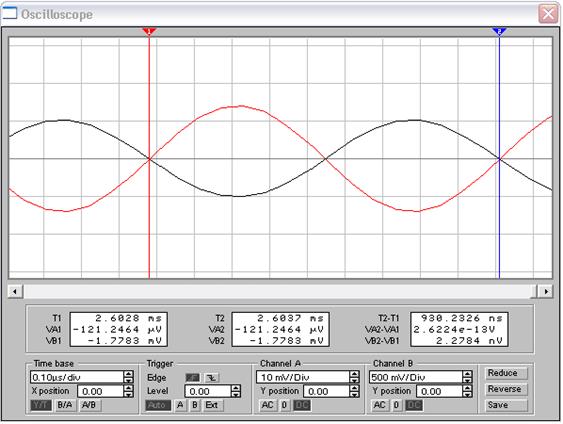Increase Channel A volts per division
Viewport: 563px width, 424px height.
click(x=354, y=374)
